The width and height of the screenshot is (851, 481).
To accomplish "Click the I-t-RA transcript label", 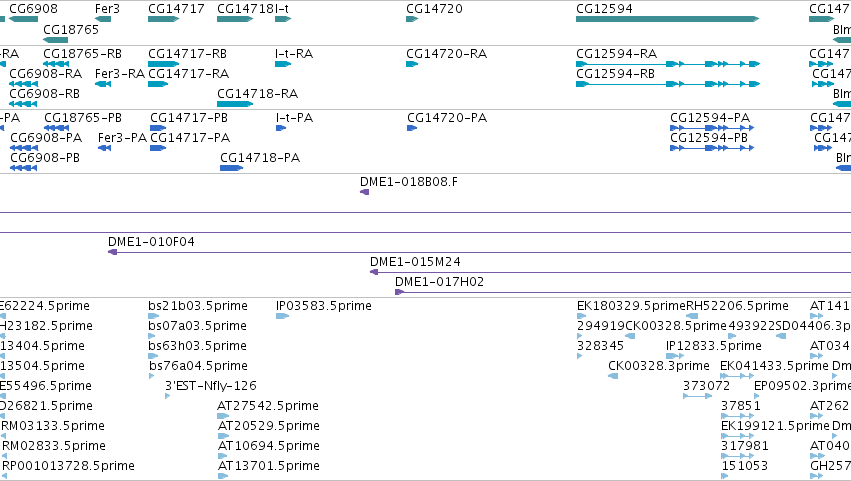I will coord(294,54).
